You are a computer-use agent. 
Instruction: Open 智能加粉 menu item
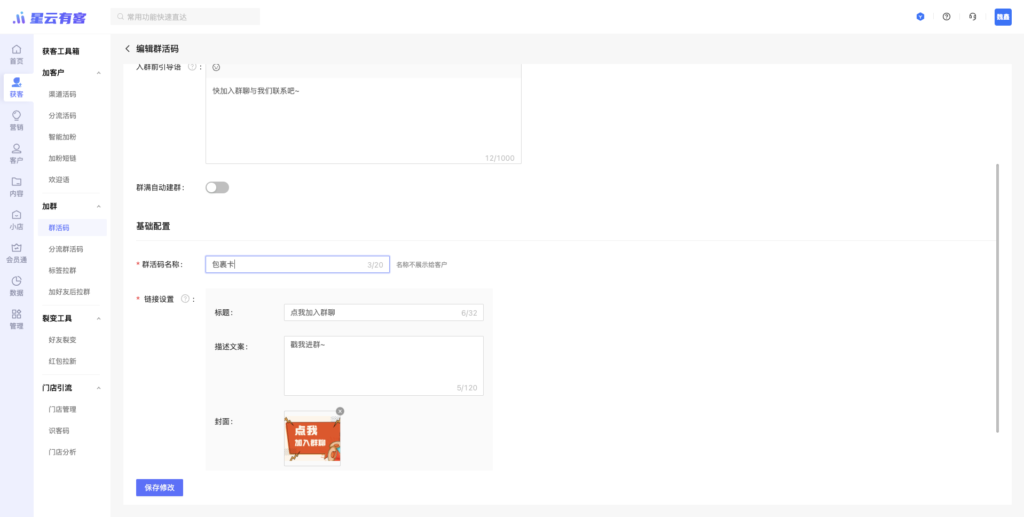63,137
